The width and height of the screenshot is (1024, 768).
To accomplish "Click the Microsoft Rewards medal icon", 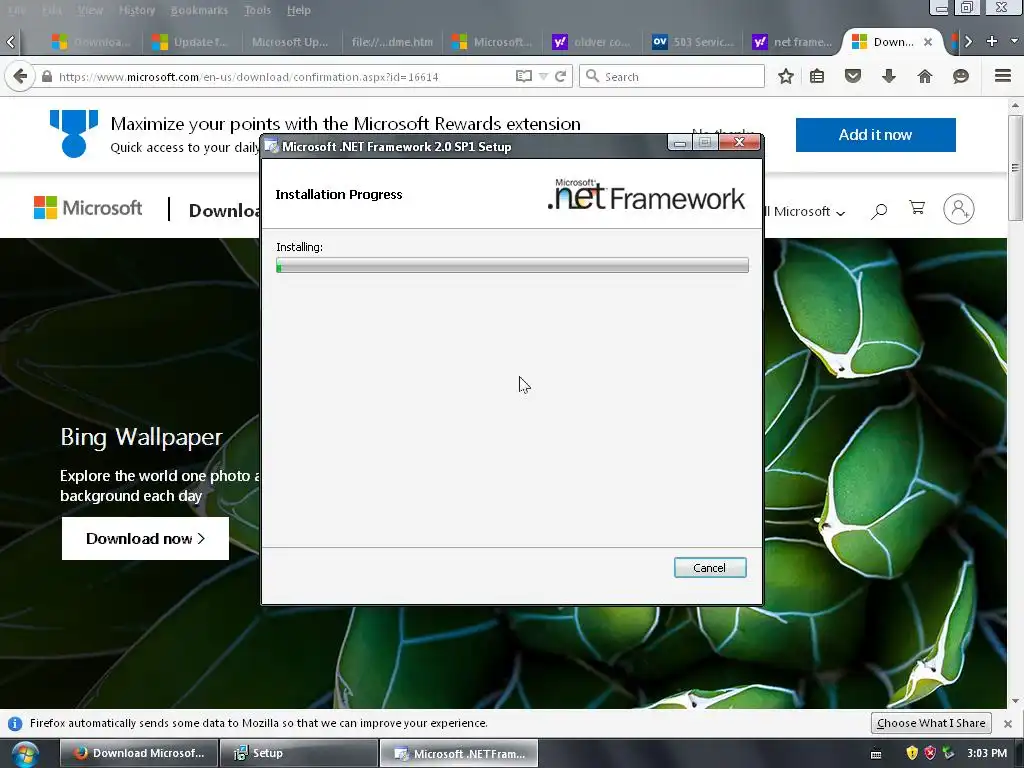I will click(x=74, y=133).
